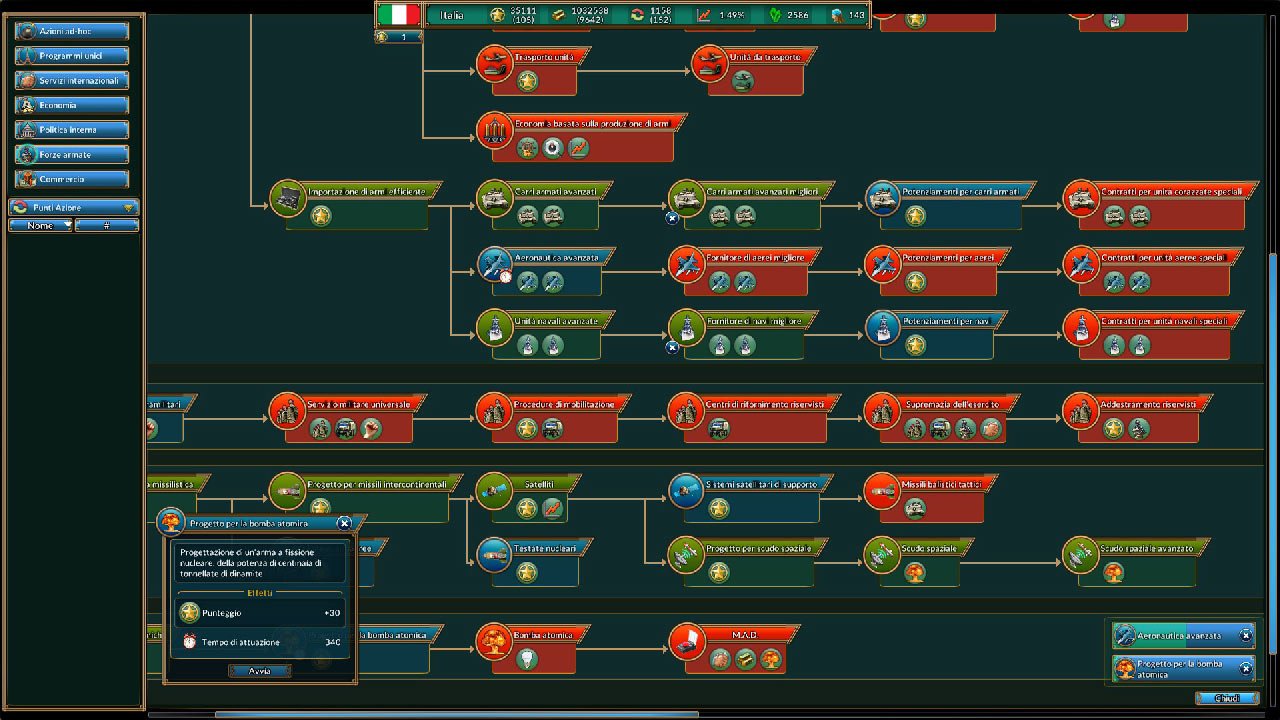Select the Bomba atomica explosion icon
1280x720 pixels.
pos(494,641)
